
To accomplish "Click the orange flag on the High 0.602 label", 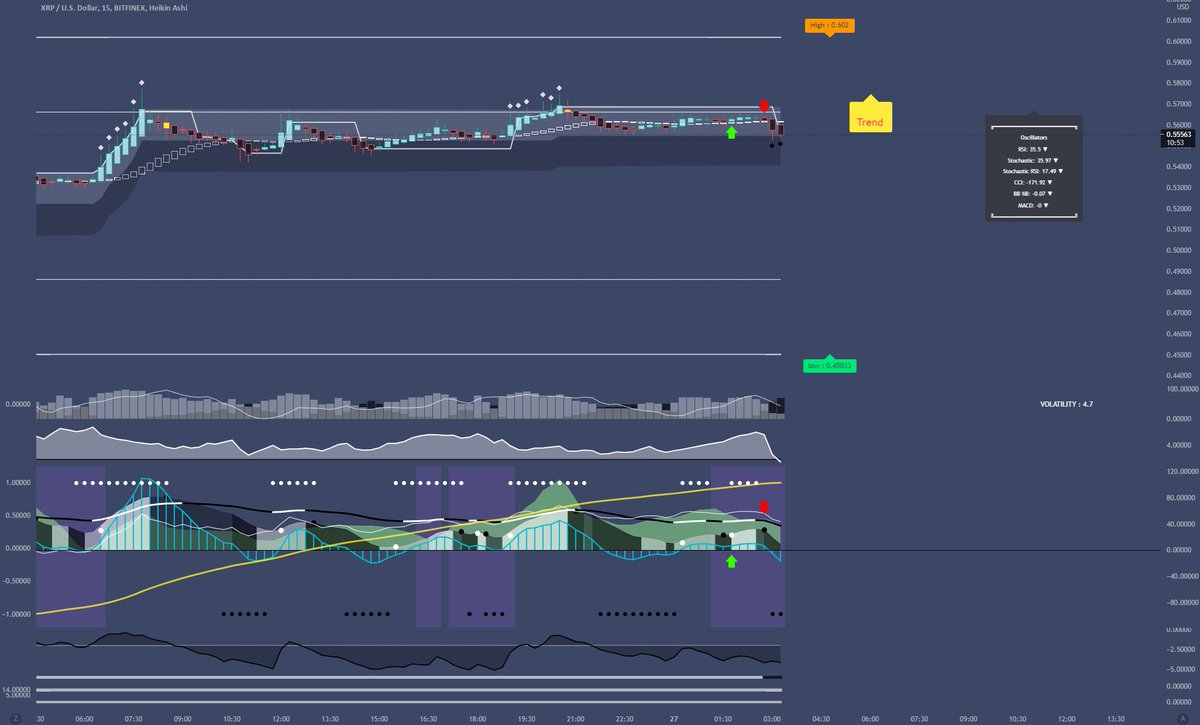I will pyautogui.click(x=829, y=24).
